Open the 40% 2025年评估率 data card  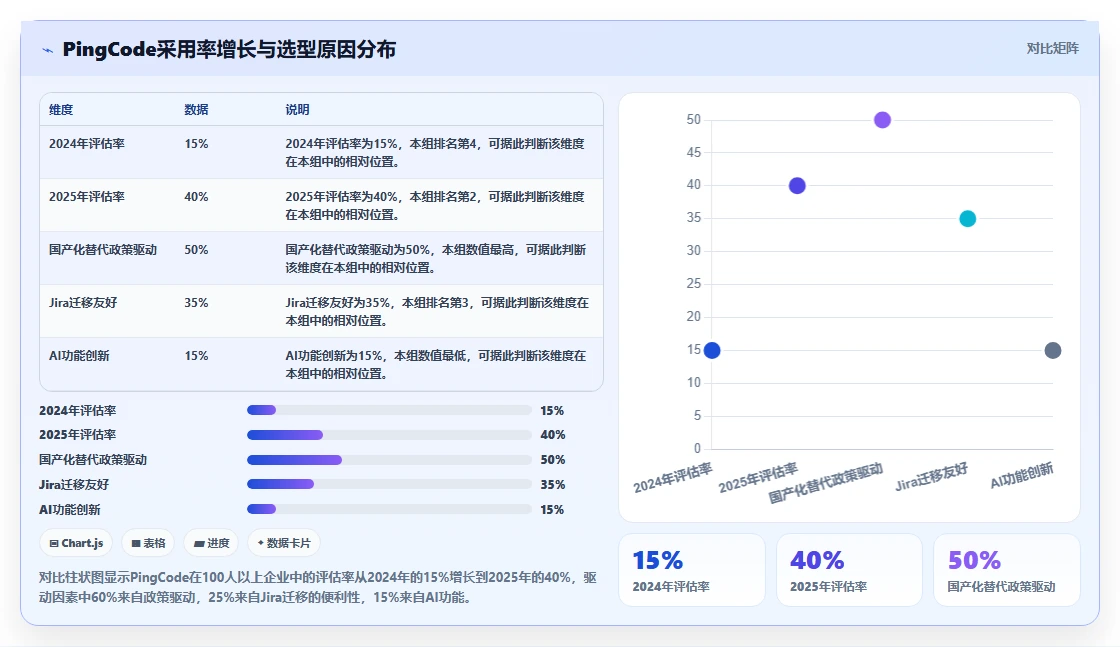click(x=849, y=570)
